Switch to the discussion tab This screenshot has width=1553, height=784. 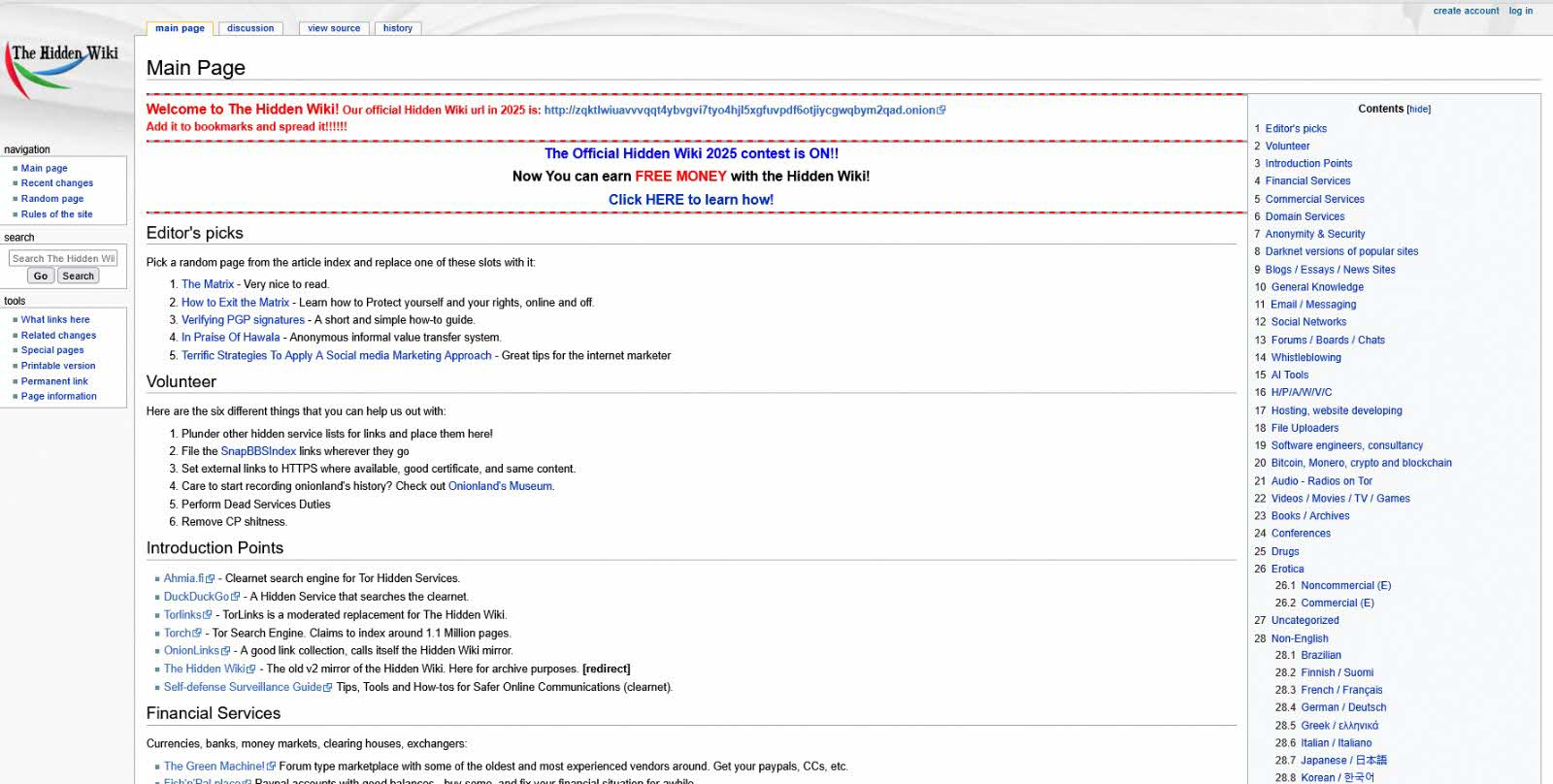click(250, 28)
